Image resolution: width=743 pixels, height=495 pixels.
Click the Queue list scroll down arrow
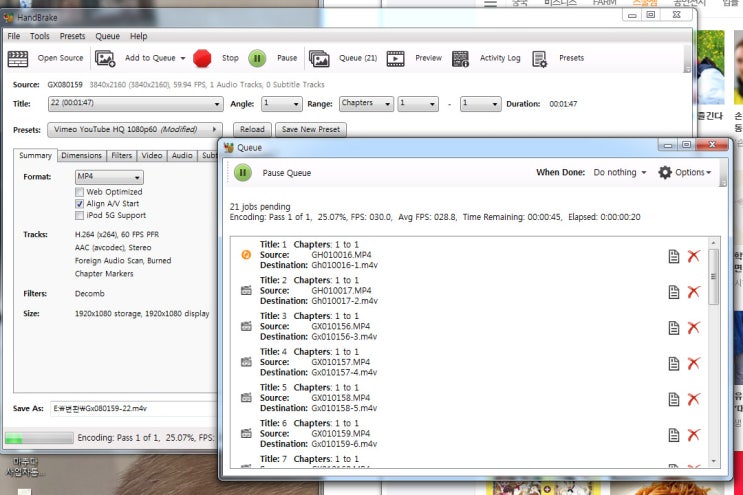click(713, 461)
